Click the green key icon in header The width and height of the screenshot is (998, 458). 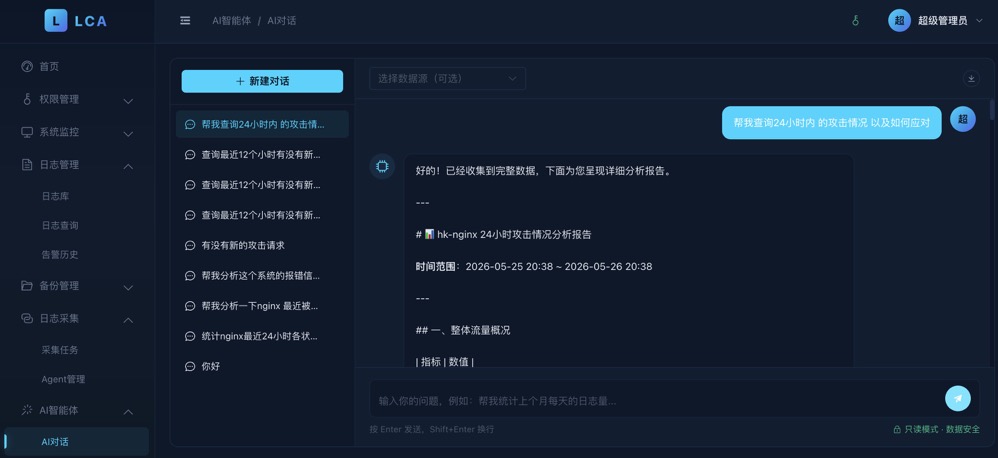[855, 21]
